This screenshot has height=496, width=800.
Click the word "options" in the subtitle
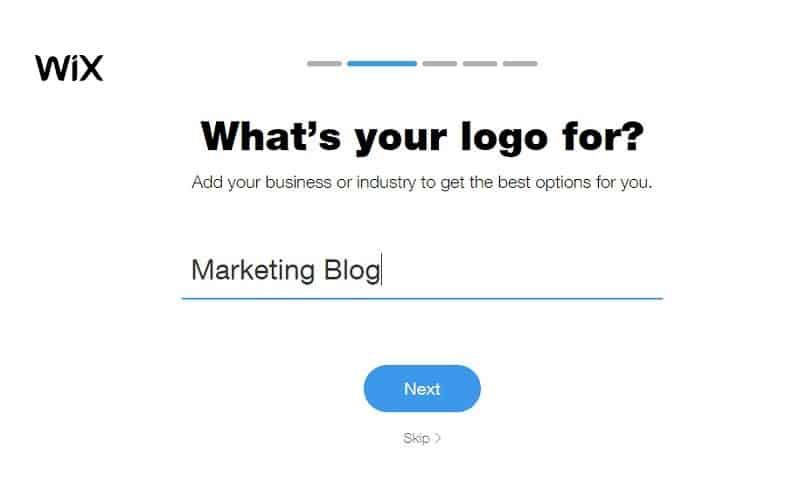[x=563, y=183]
